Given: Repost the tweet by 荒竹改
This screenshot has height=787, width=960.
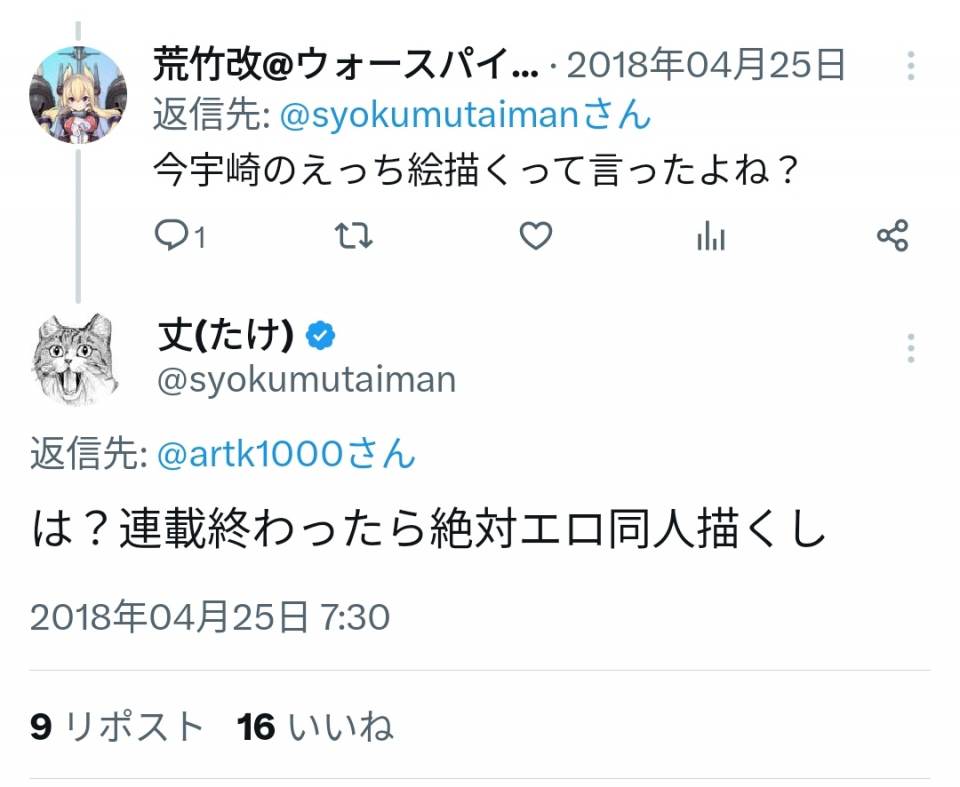Looking at the screenshot, I should pos(353,236).
